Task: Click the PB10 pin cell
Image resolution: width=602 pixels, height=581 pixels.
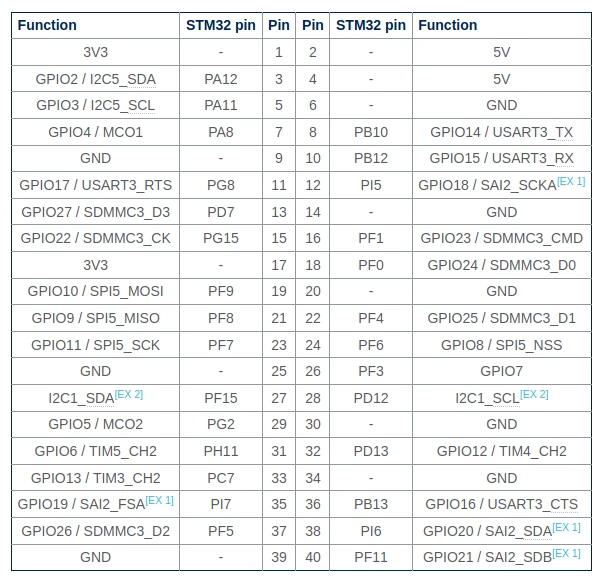Action: [x=371, y=132]
